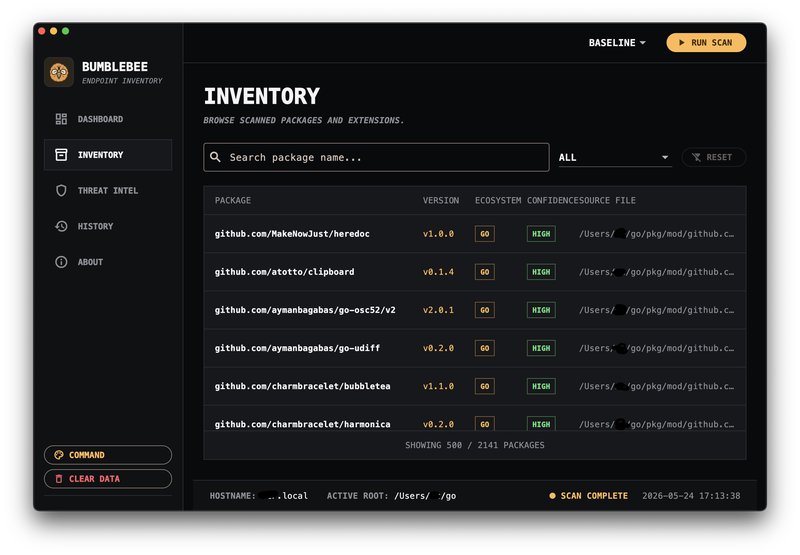
Task: Click the trash icon in Clear Data
Action: pyautogui.click(x=59, y=478)
